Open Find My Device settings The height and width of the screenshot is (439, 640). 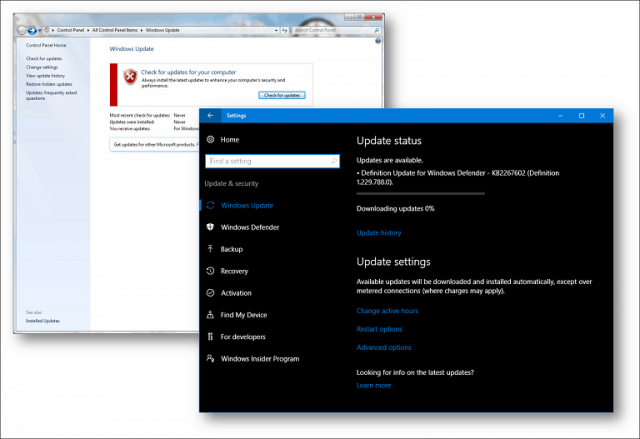coord(244,315)
